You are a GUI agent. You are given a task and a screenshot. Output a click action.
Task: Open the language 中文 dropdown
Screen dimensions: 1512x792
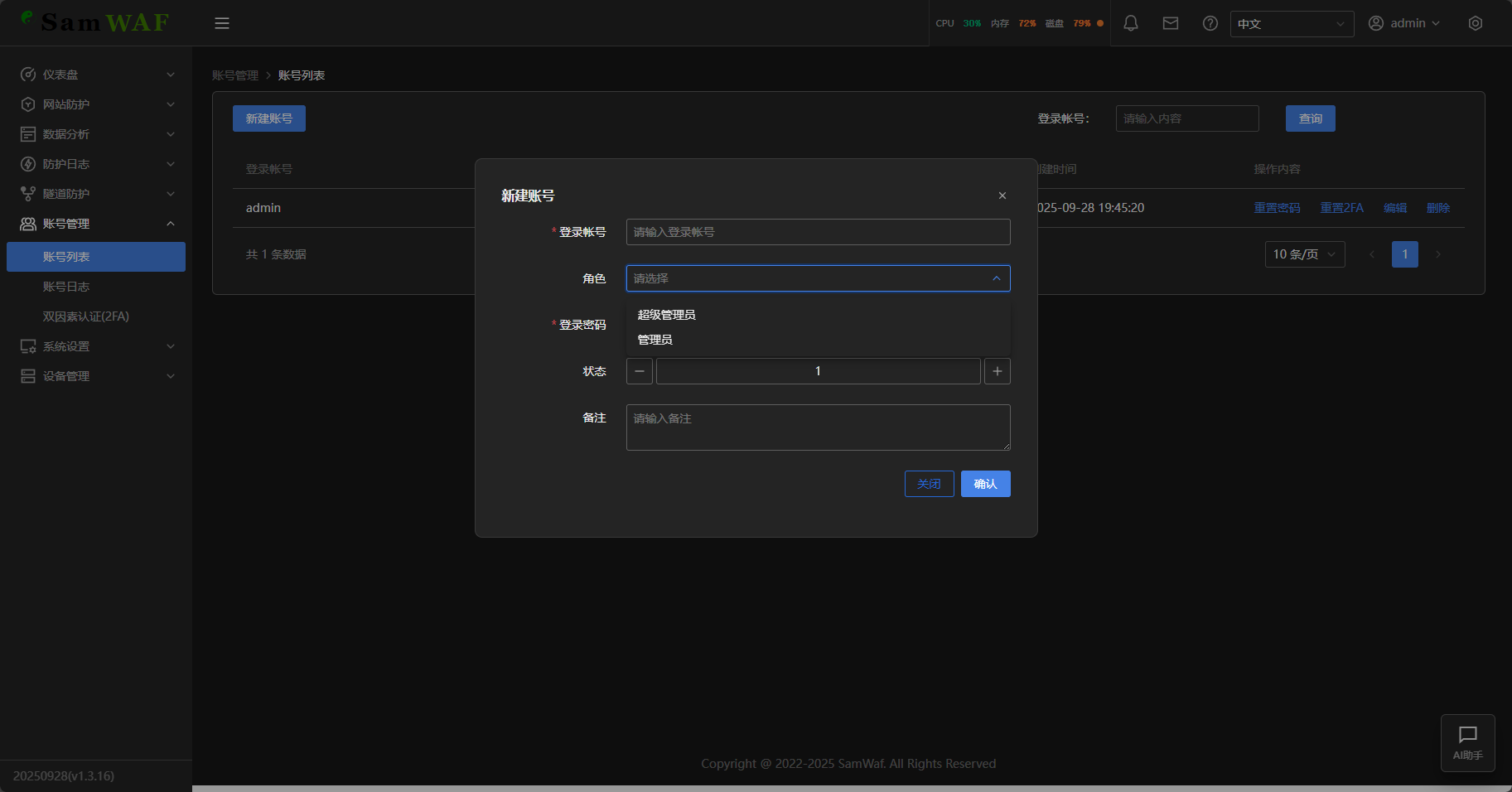coord(1291,24)
